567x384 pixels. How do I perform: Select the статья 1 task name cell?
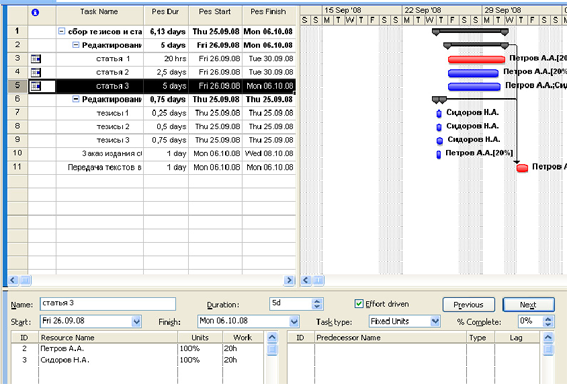100,59
